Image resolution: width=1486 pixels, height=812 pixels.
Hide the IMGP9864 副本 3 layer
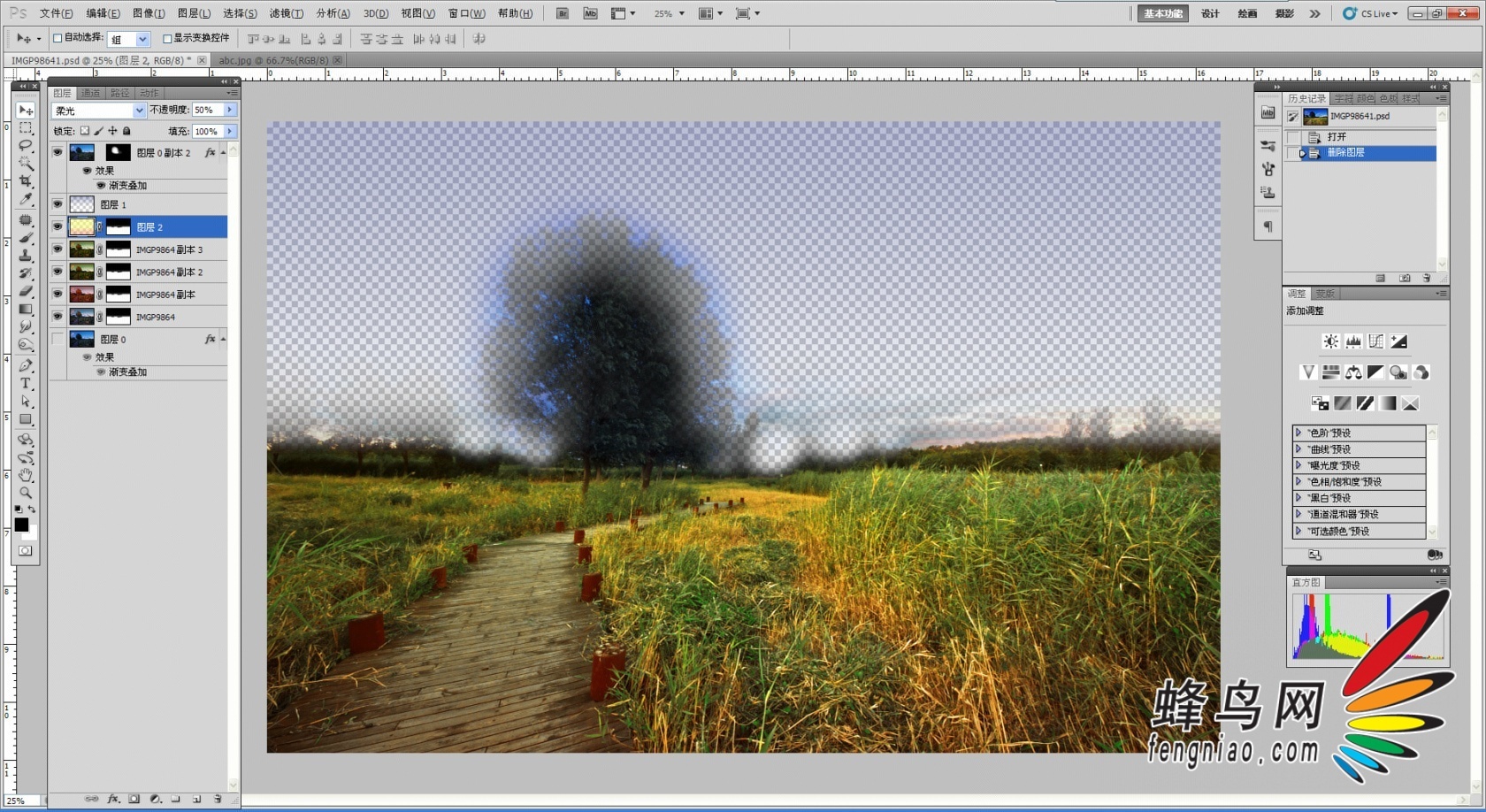coord(57,249)
